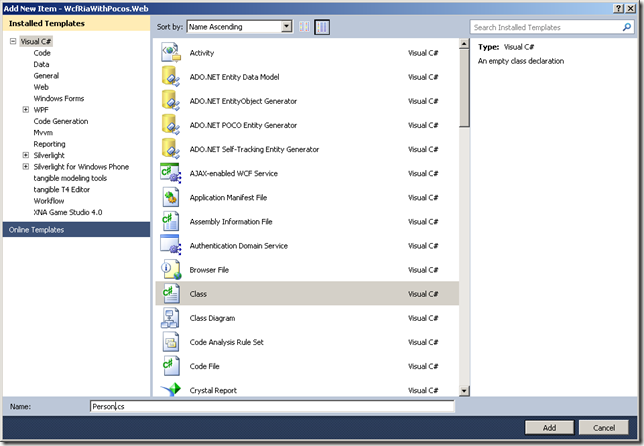Select the Authentication Domain Service icon

(x=171, y=246)
